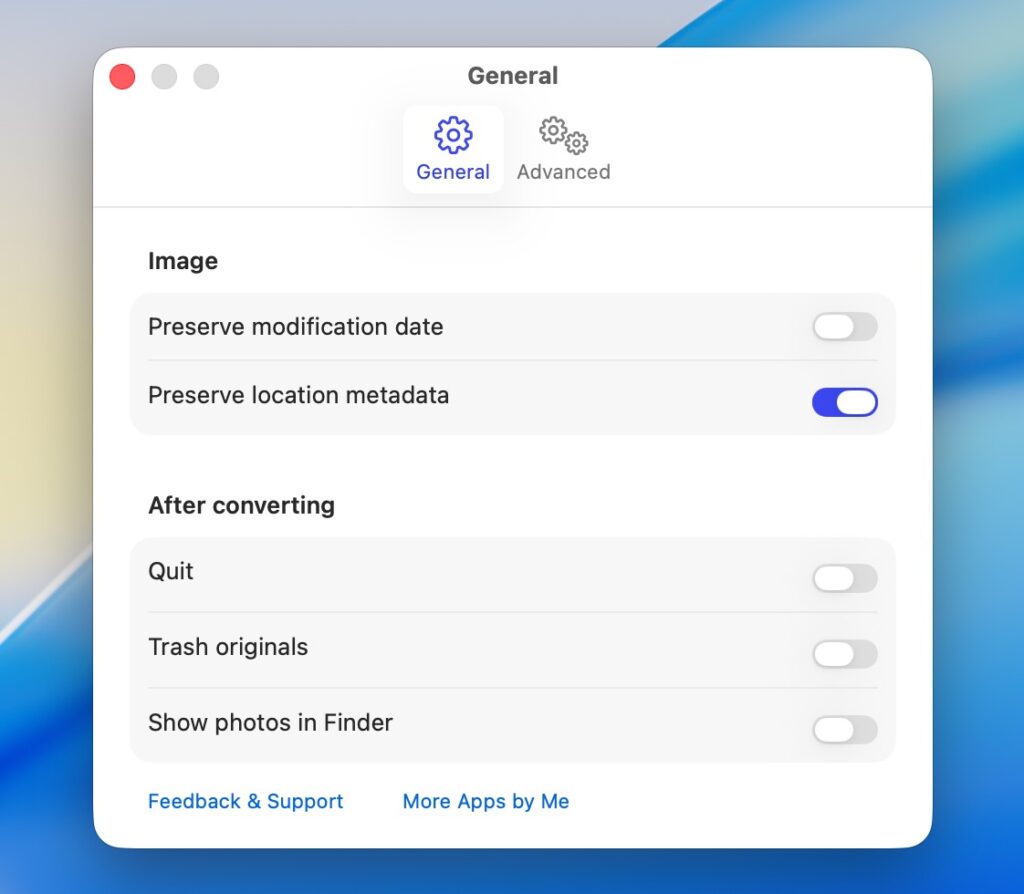Click the After converting section heading
The height and width of the screenshot is (894, 1024).
(x=242, y=505)
